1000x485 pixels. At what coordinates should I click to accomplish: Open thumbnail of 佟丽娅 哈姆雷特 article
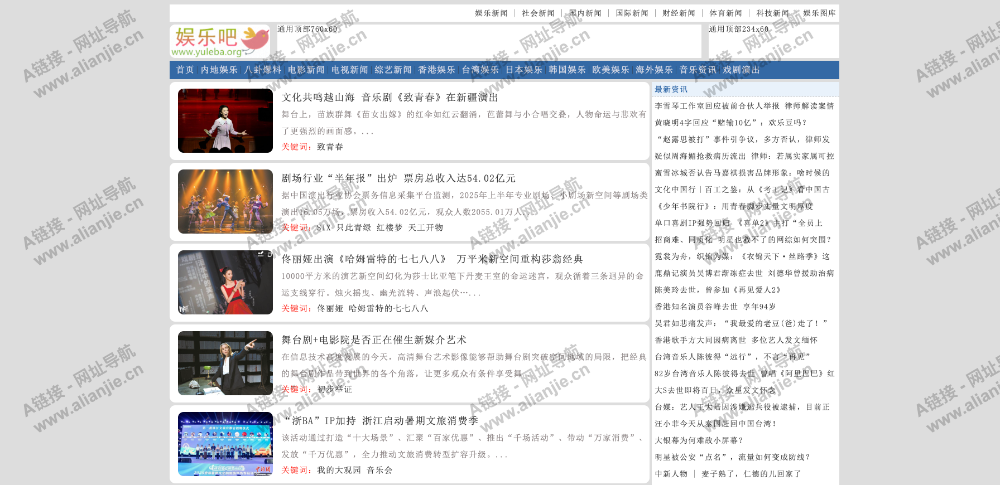tap(225, 282)
